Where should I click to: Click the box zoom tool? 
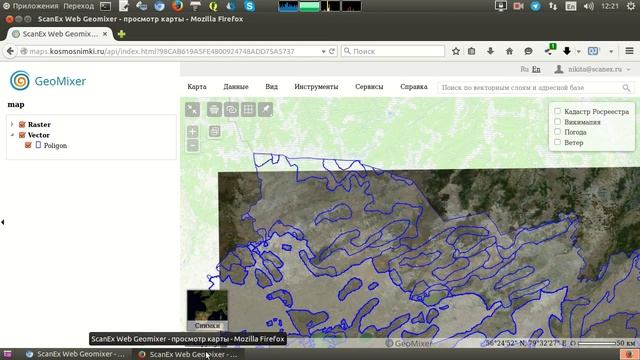214,131
